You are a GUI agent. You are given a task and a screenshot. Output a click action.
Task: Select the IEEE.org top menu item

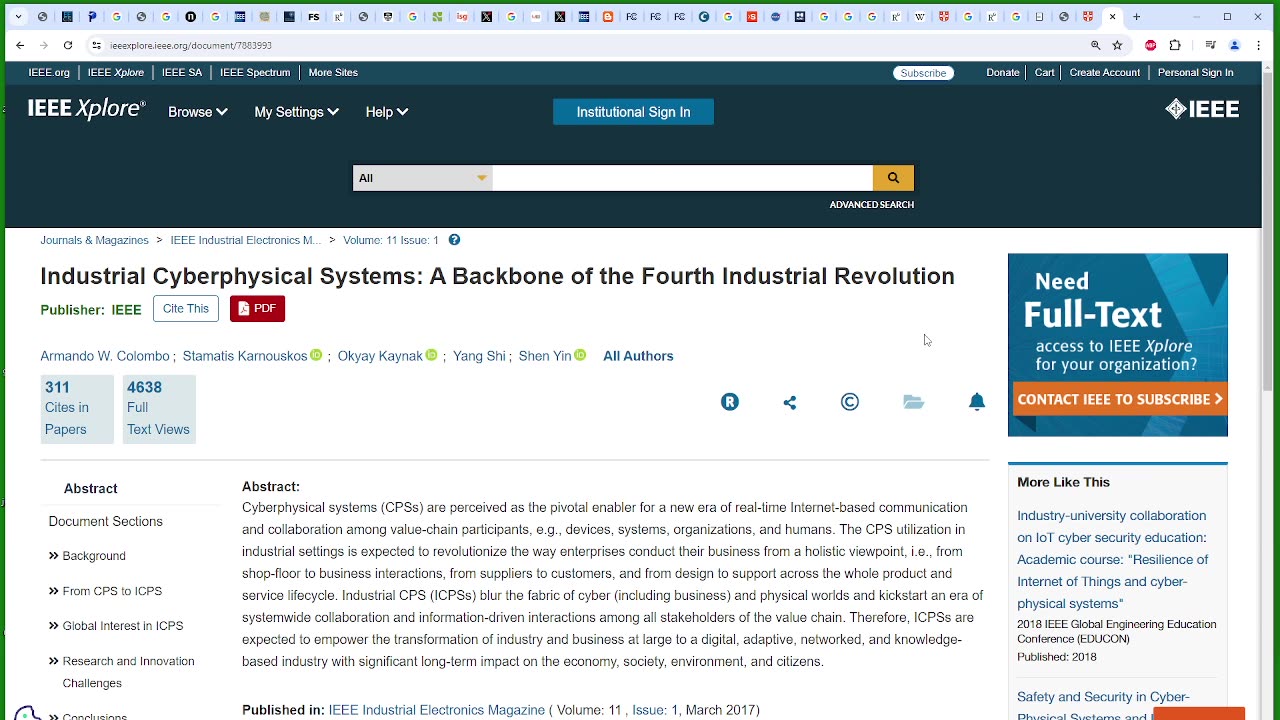click(x=49, y=72)
